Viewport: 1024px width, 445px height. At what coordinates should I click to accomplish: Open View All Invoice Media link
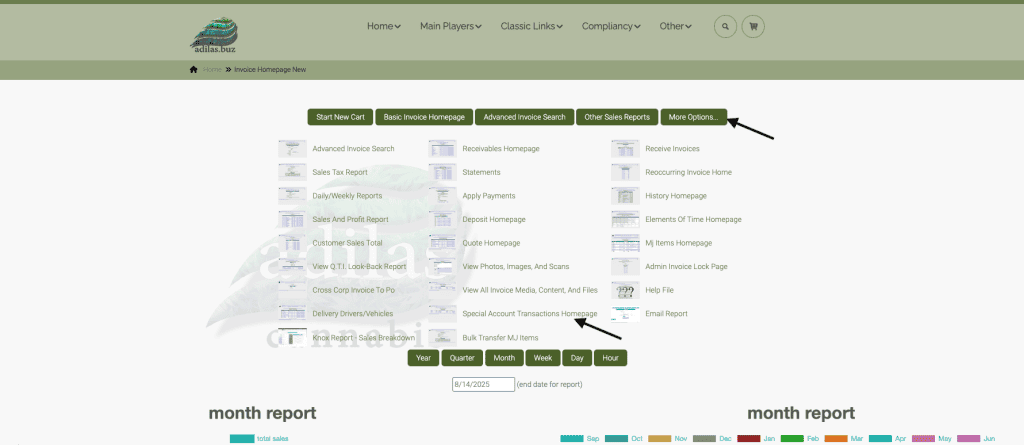530,290
